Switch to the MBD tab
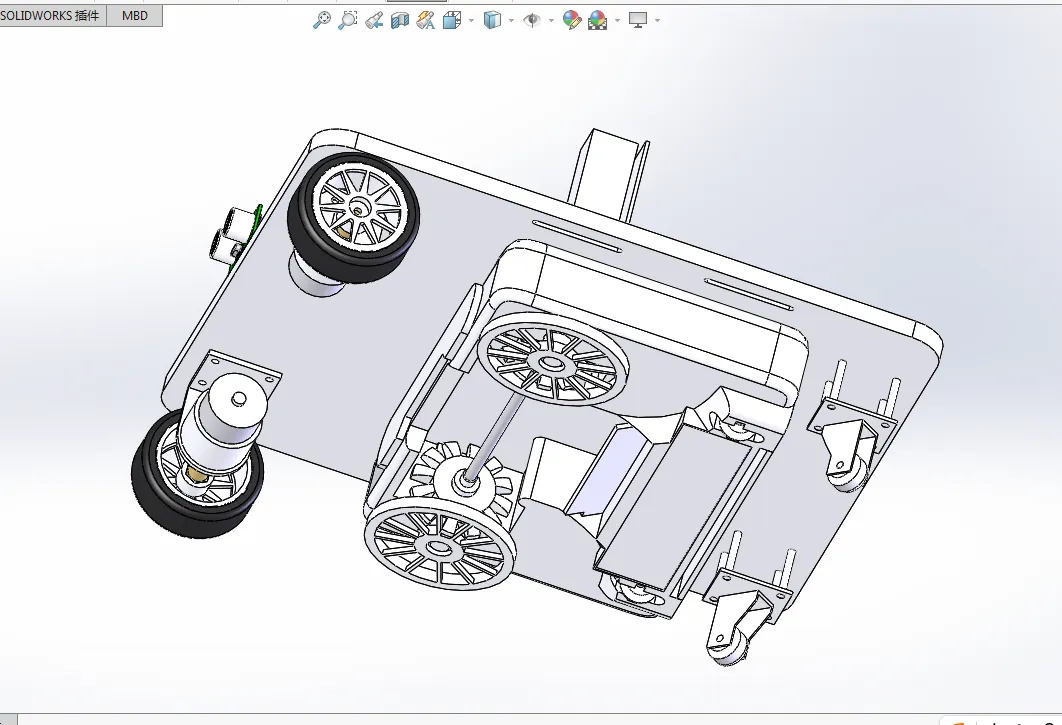Viewport: 1062px width, 725px height. 135,16
